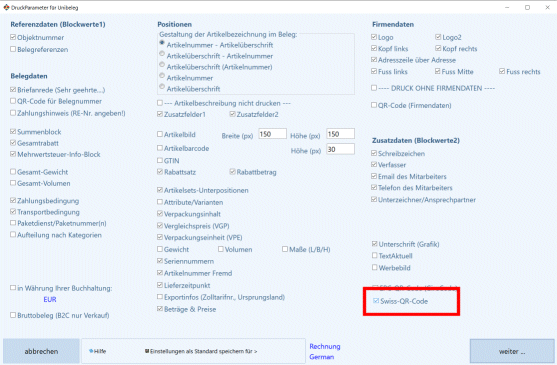557x365 pixels.
Task: Enable in Währung Ihrer Buchhaltung checkbox
Action: [13, 288]
